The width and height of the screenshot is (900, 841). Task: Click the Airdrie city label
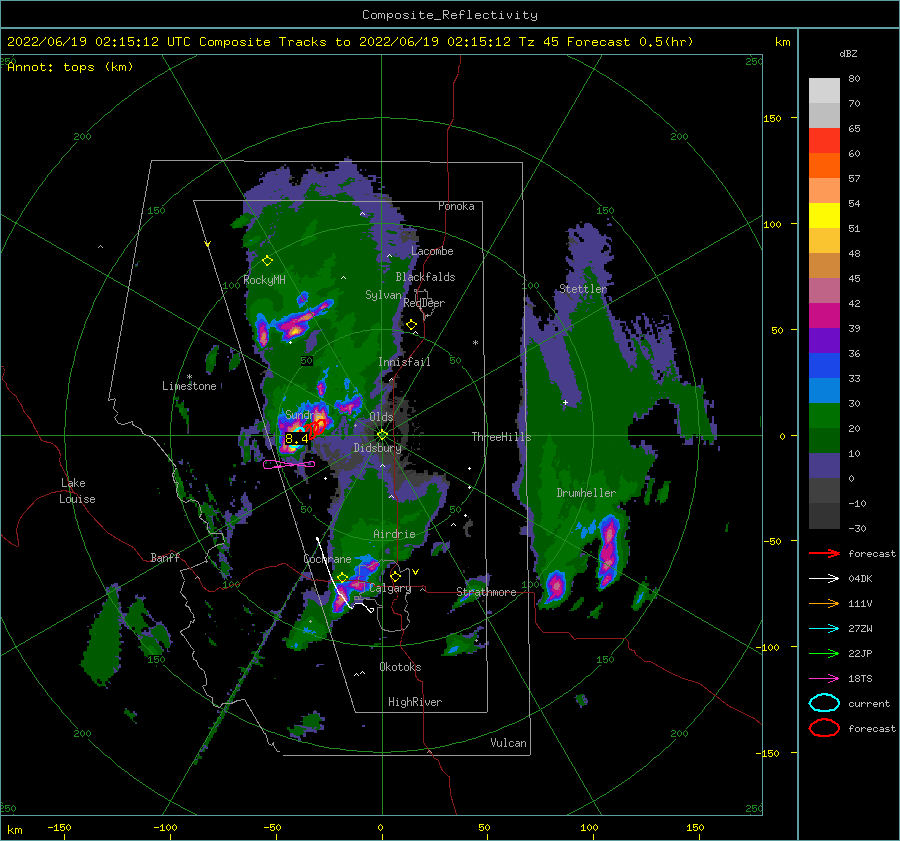pos(394,534)
